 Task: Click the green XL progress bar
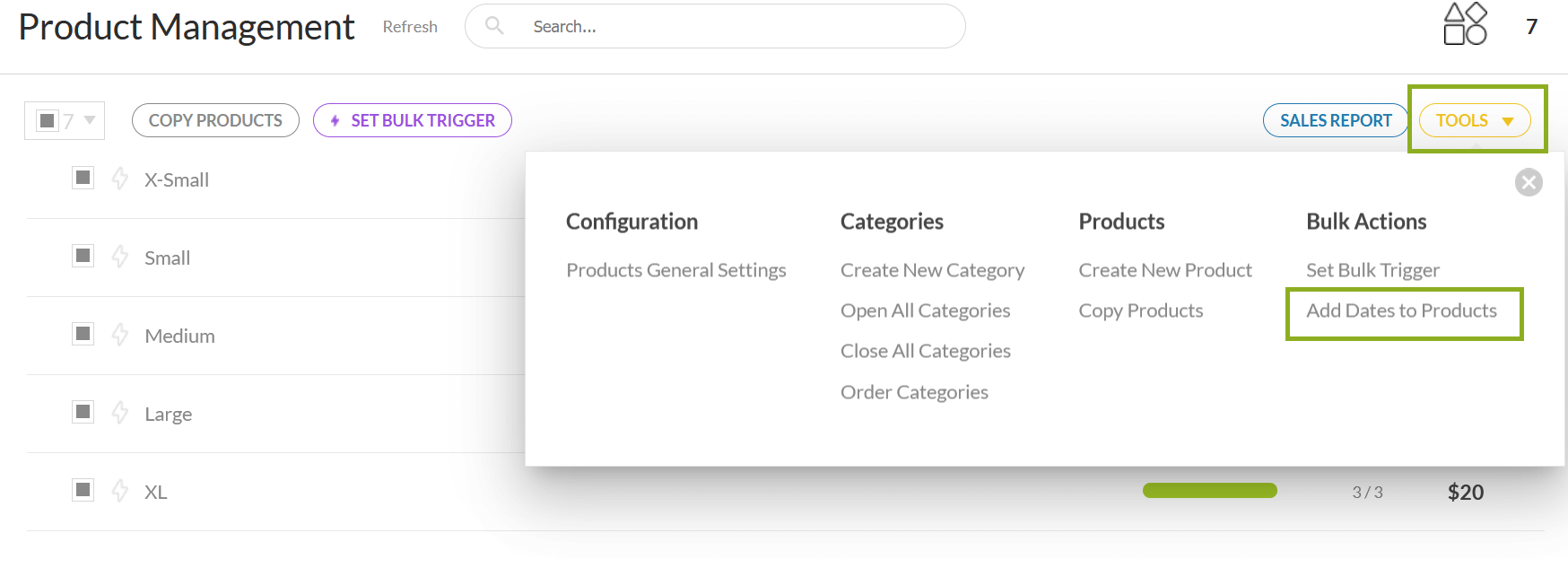(x=1209, y=491)
